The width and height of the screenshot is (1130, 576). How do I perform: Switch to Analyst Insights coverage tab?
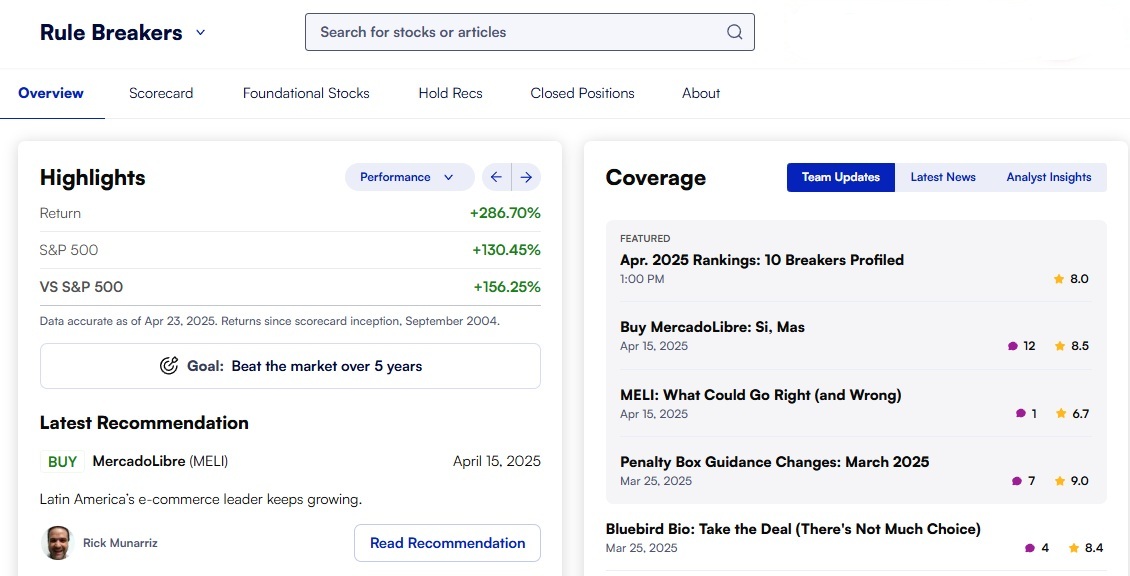1049,177
